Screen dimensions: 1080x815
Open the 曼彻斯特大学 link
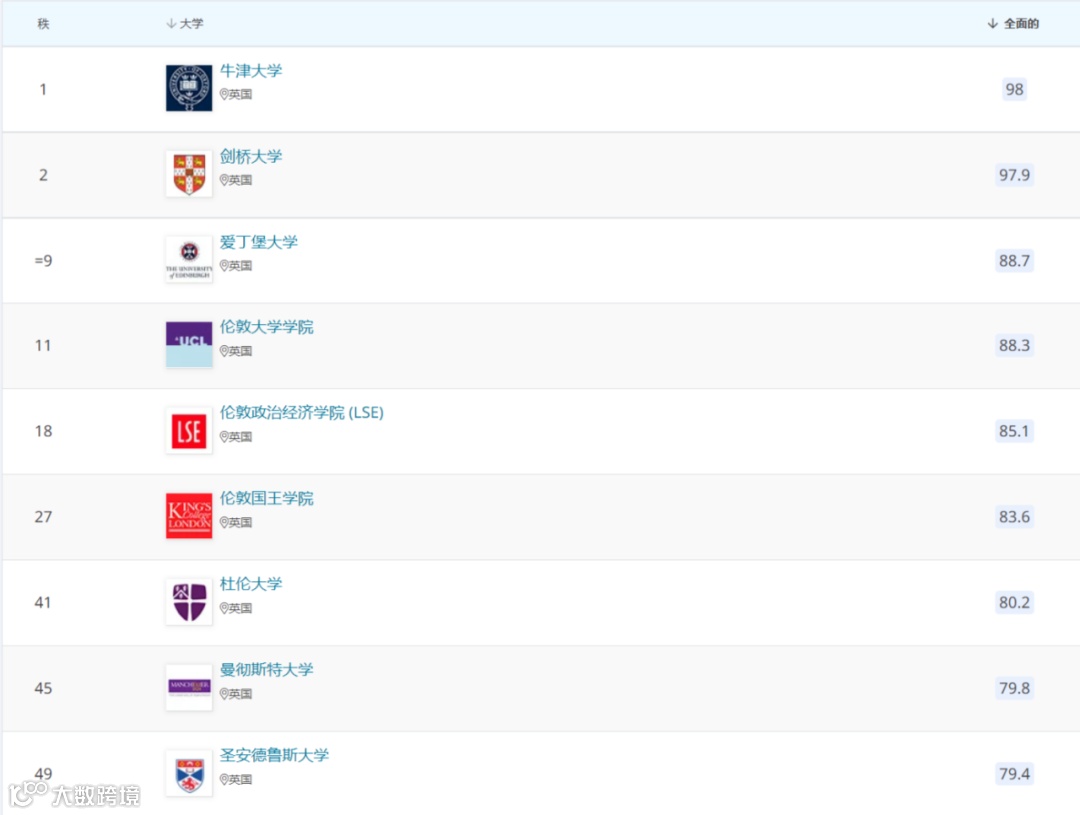click(x=267, y=669)
